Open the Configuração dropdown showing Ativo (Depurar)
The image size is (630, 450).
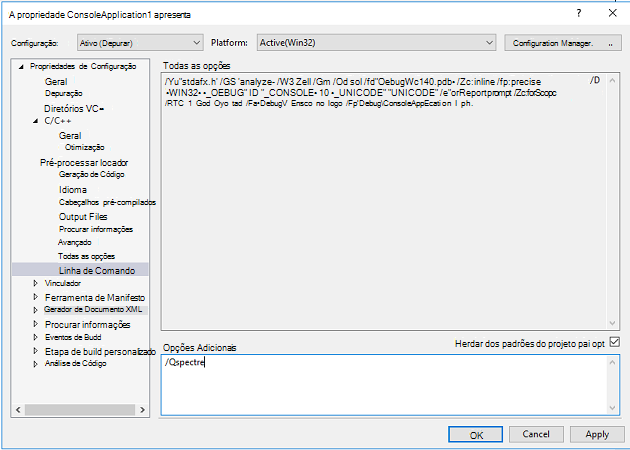140,43
